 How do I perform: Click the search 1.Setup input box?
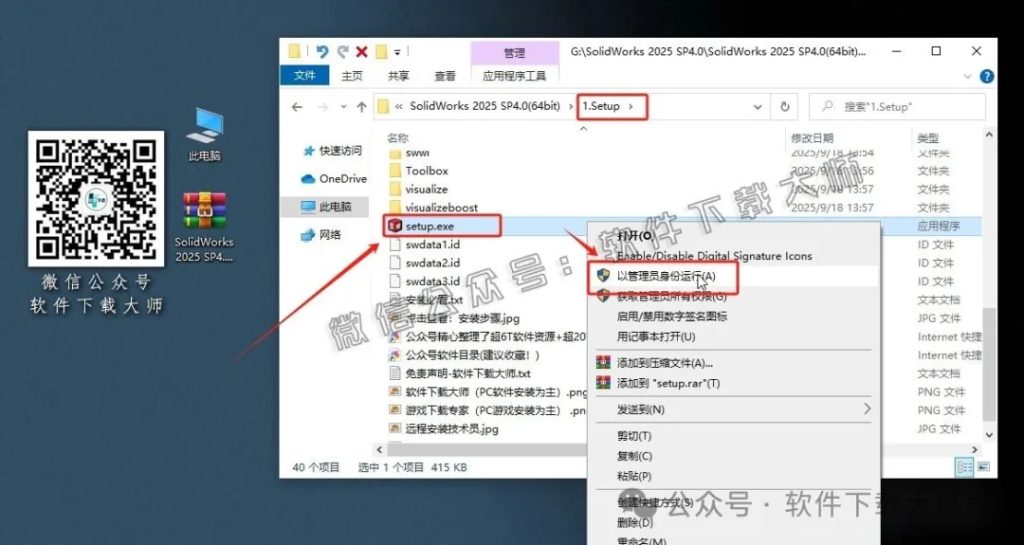[897, 107]
